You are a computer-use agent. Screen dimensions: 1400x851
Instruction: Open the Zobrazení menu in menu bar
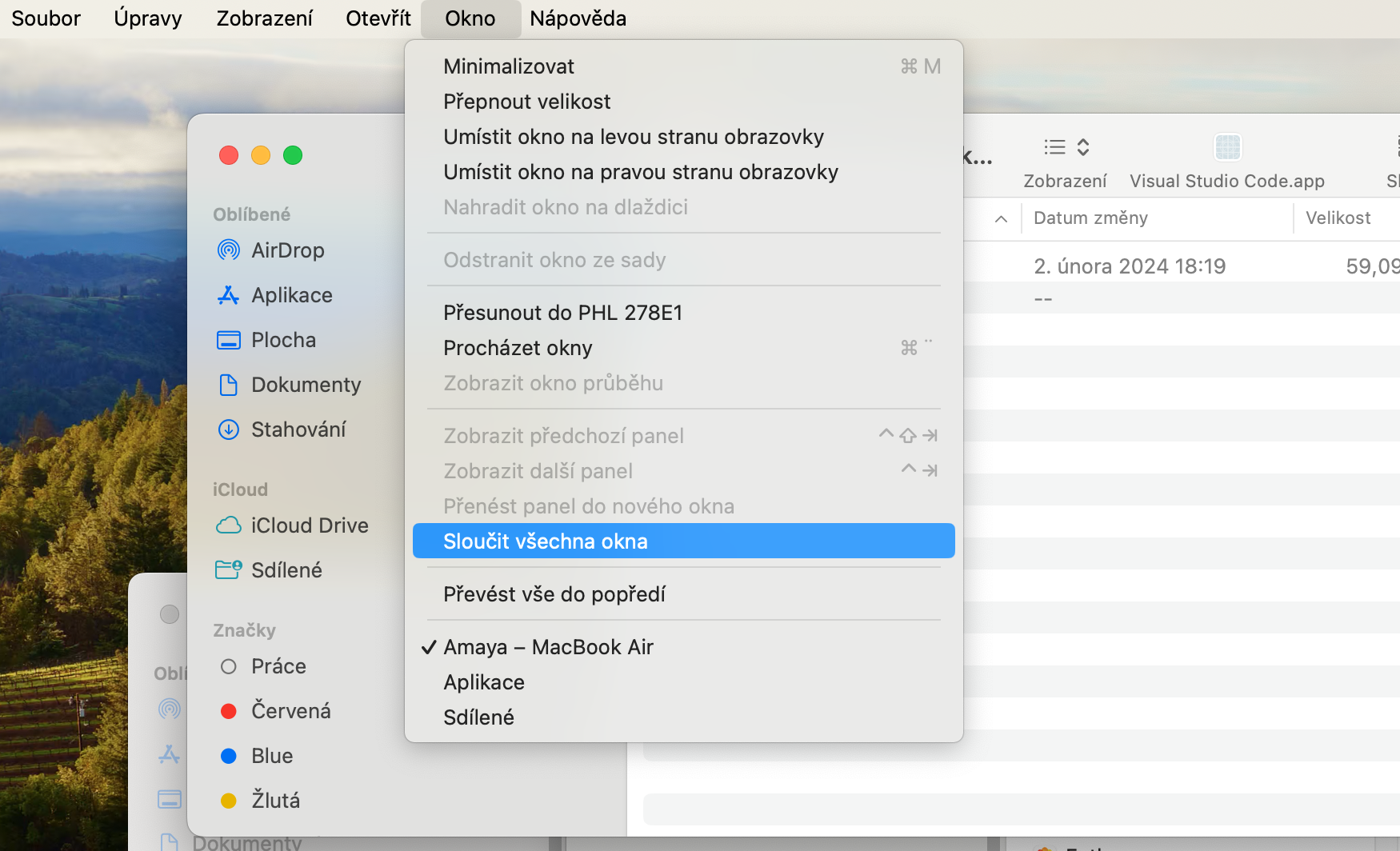pyautogui.click(x=265, y=18)
